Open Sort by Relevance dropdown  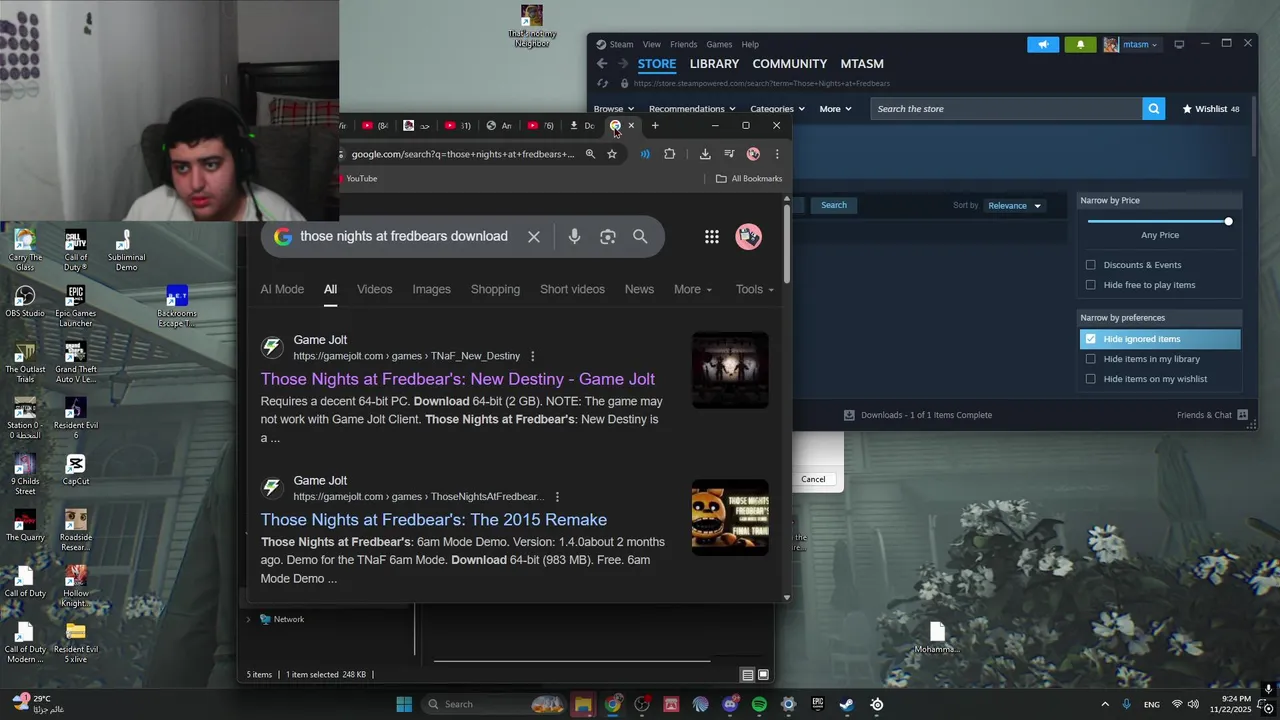click(x=1015, y=206)
